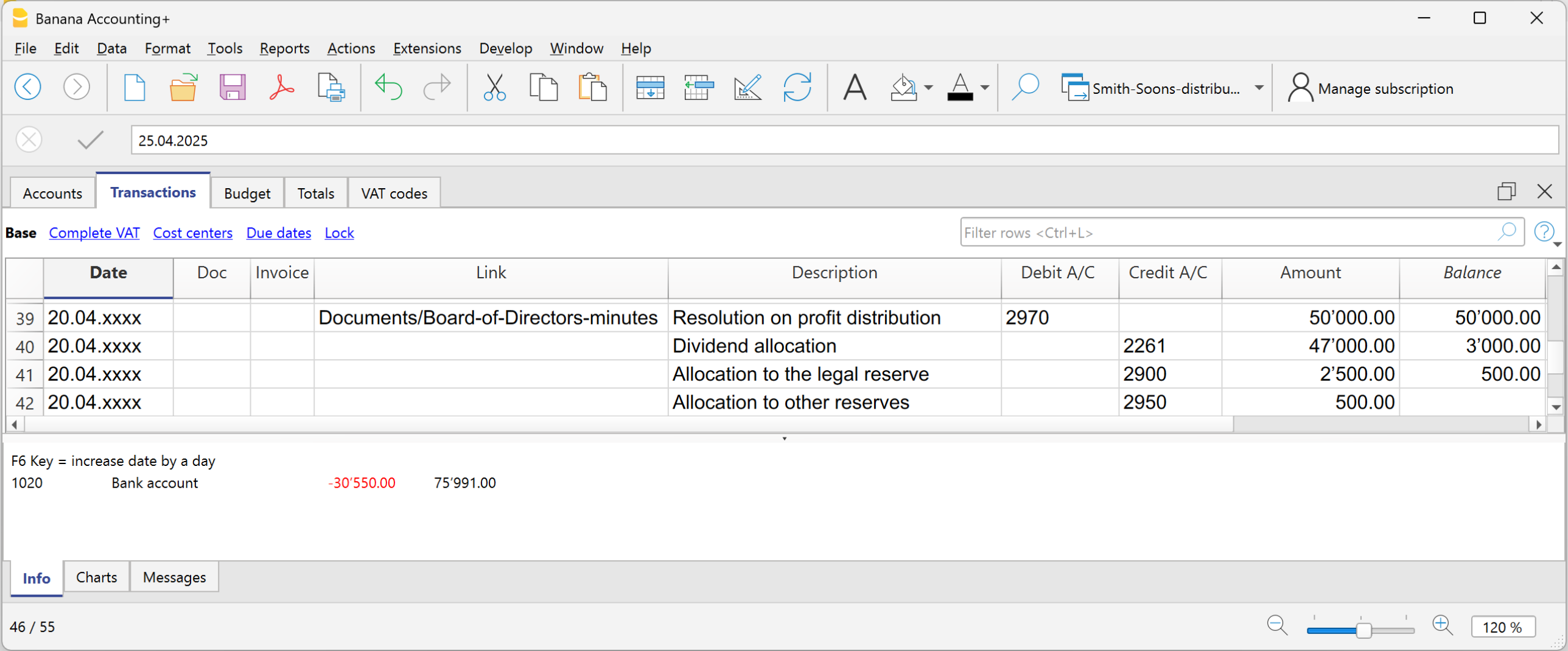The image size is (1568, 651).
Task: Save the file with the floppy disk icon
Action: (233, 87)
